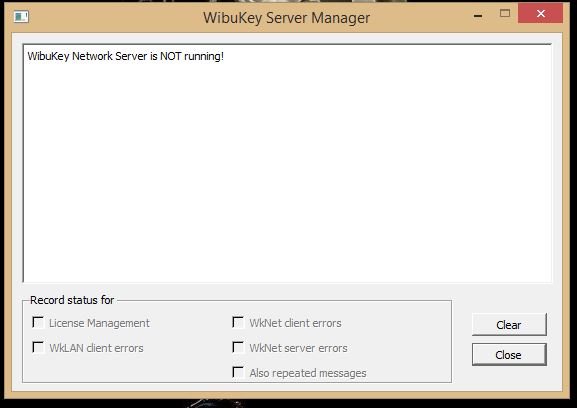Screen dimensions: 577x408
Task: Enable the Also repeated messages checkbox
Action: click(x=238, y=372)
